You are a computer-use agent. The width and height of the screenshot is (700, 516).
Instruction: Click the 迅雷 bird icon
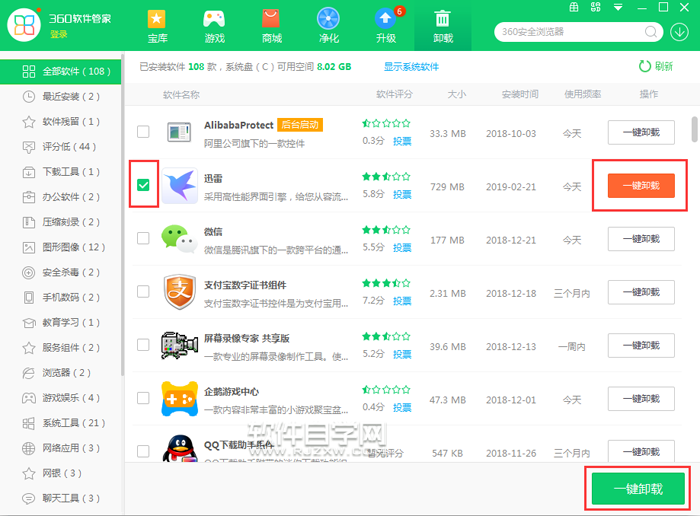[179, 185]
